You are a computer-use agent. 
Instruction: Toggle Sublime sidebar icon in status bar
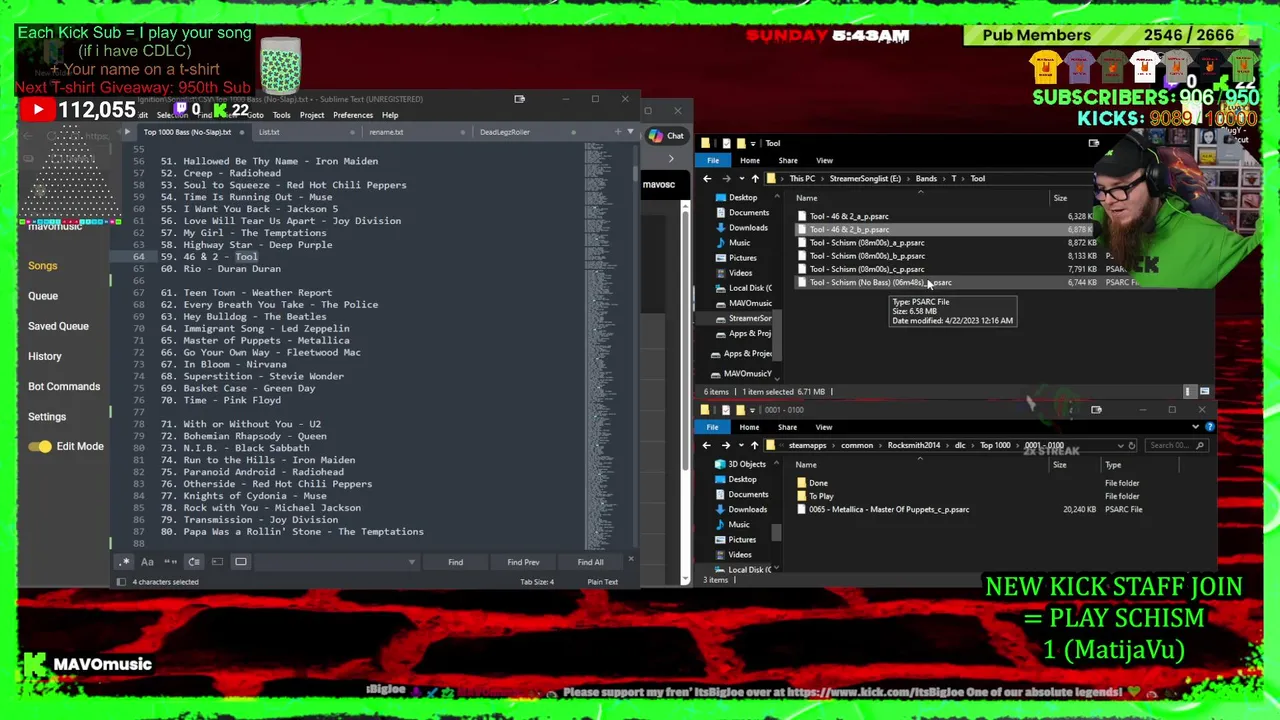pos(121,582)
